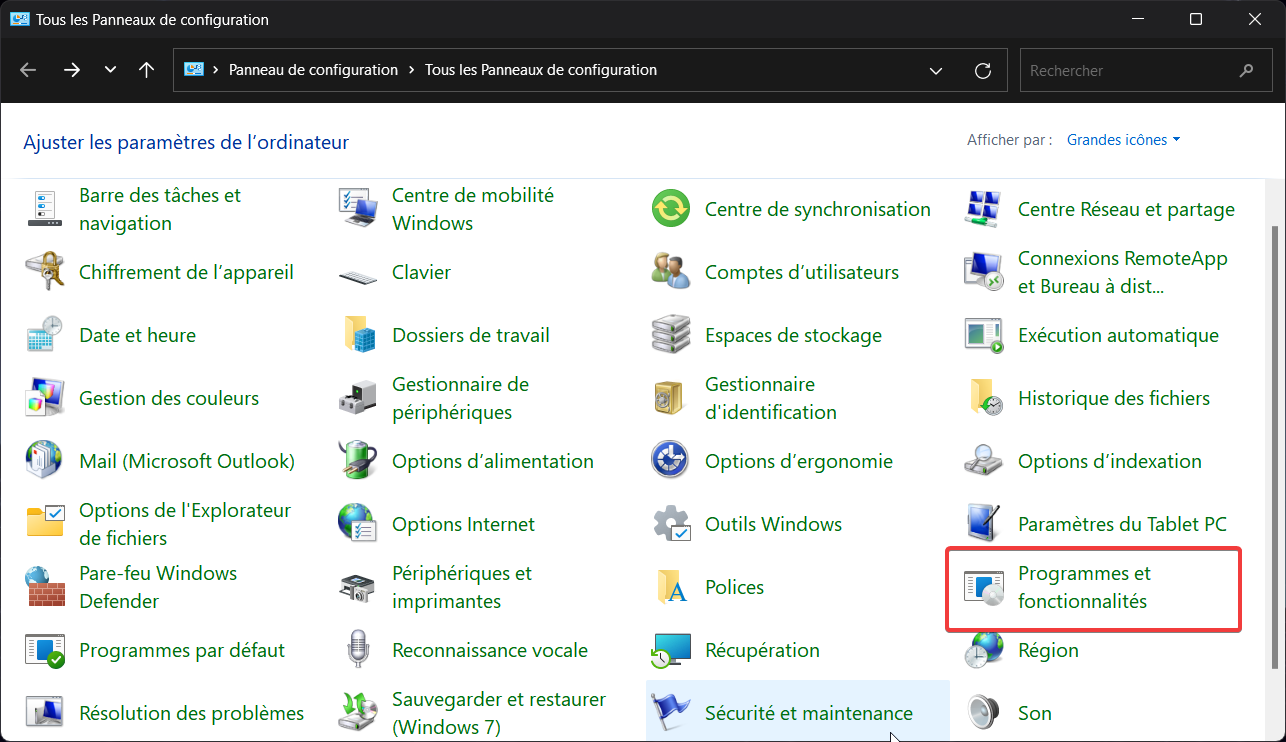Open the Clavier link text
1286x742 pixels.
click(422, 272)
